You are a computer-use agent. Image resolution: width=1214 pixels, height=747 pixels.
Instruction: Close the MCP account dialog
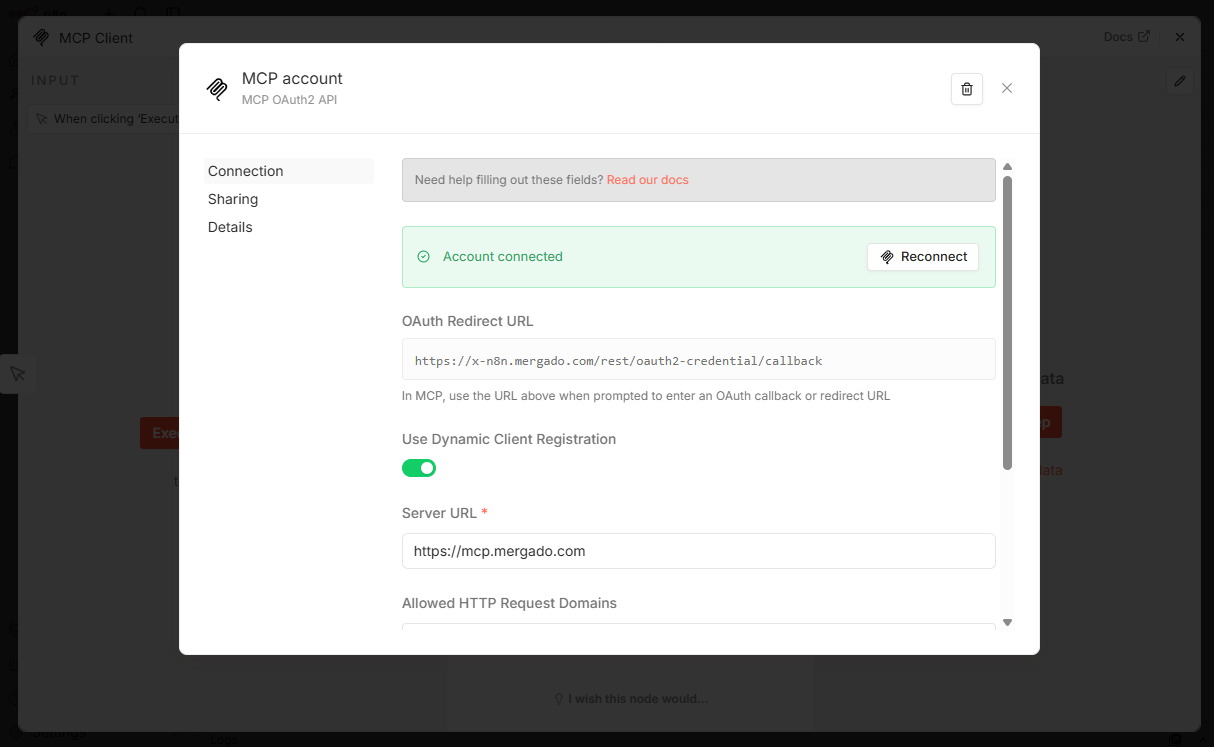[x=1007, y=88]
